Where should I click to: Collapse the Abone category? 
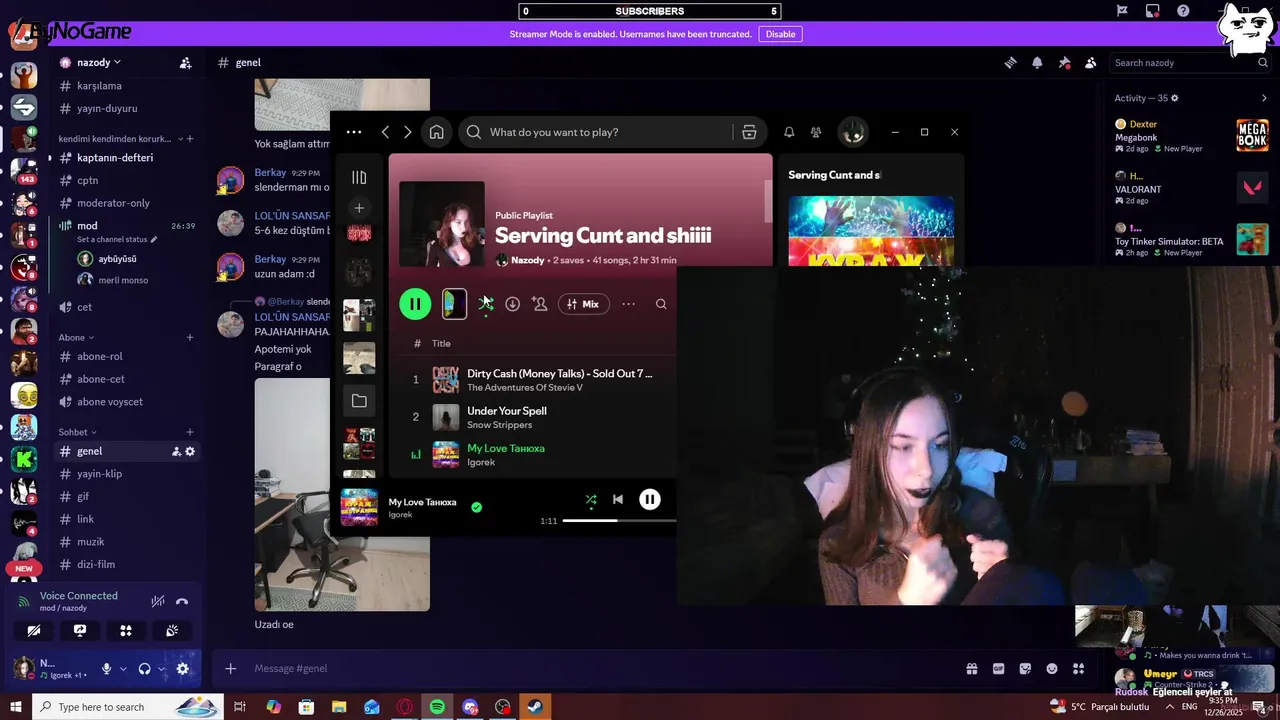[x=76, y=338]
